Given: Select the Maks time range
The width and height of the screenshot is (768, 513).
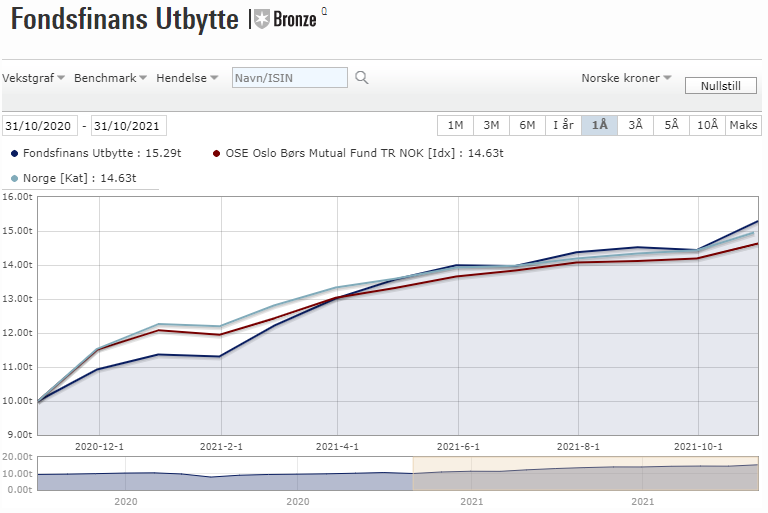Looking at the screenshot, I should (x=743, y=125).
